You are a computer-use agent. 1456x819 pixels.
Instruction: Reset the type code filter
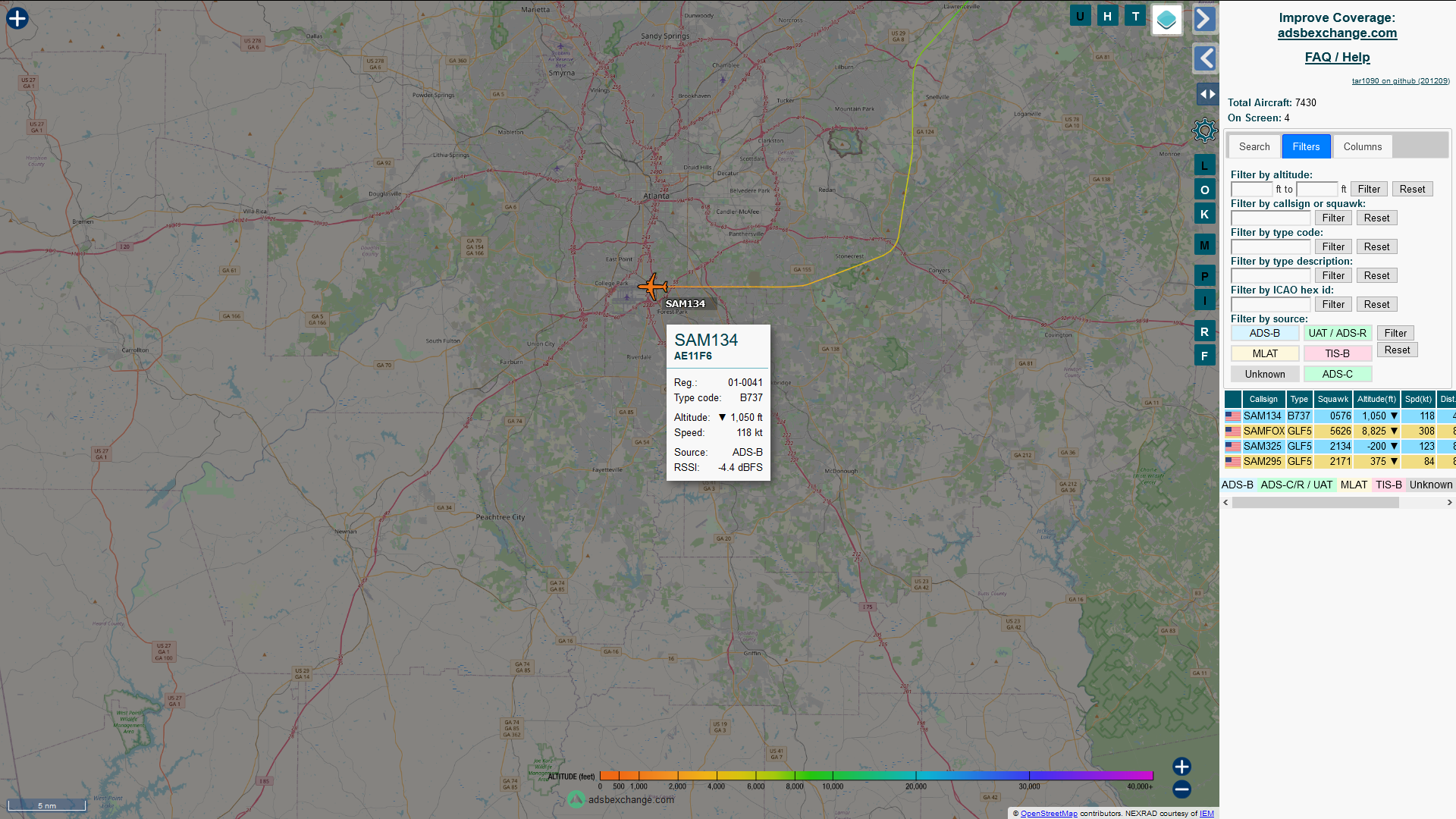(1376, 246)
